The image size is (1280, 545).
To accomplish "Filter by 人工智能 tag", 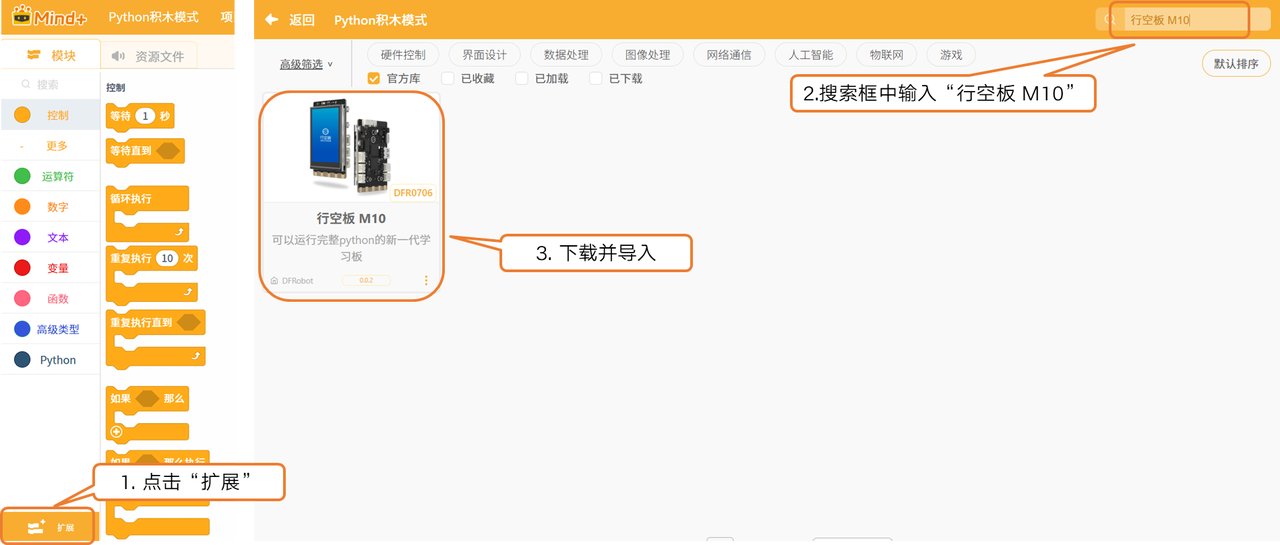I will 811,55.
